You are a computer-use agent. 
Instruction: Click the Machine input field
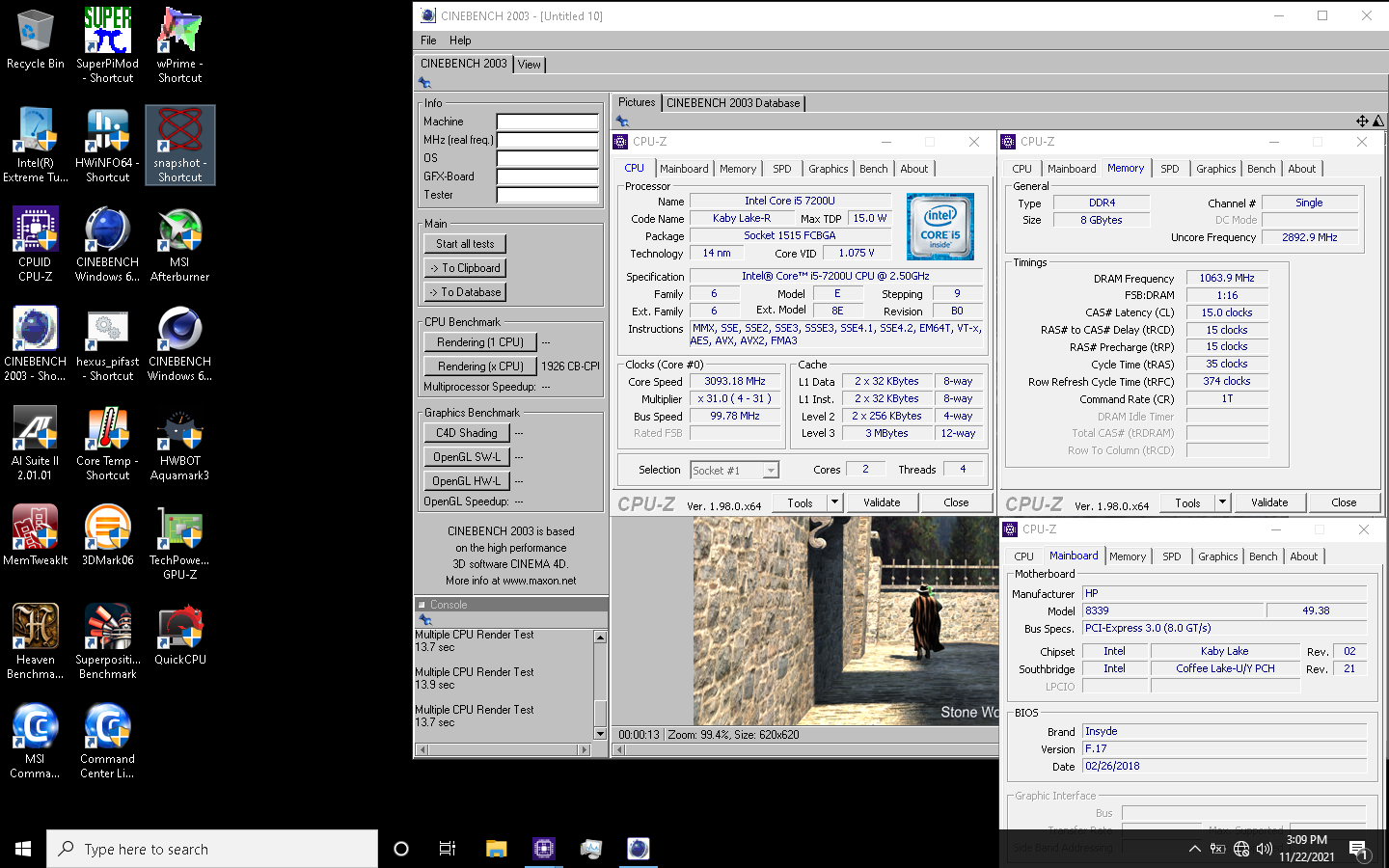548,122
